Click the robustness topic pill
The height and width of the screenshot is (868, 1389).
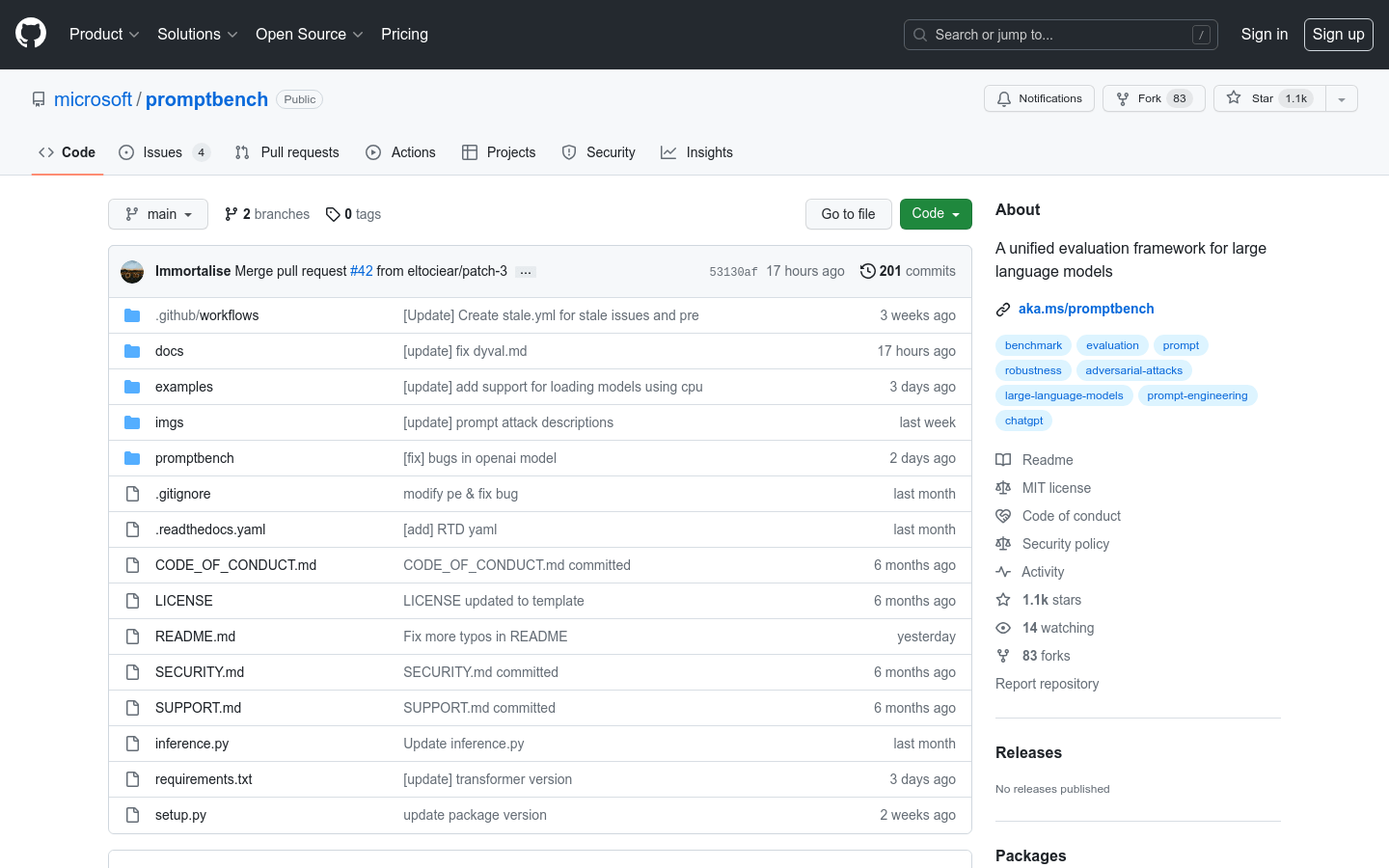[1032, 369]
